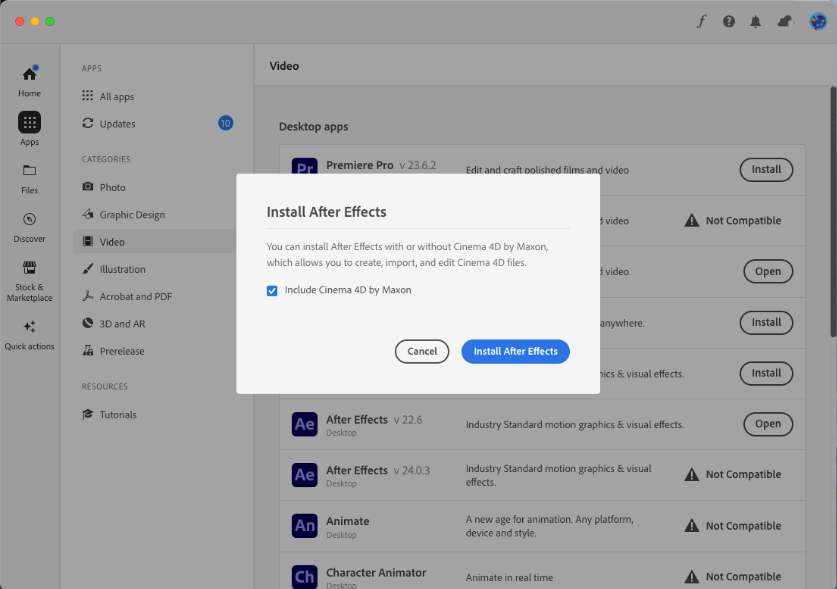Select the Apps grid icon
The image size is (837, 589).
[x=29, y=122]
